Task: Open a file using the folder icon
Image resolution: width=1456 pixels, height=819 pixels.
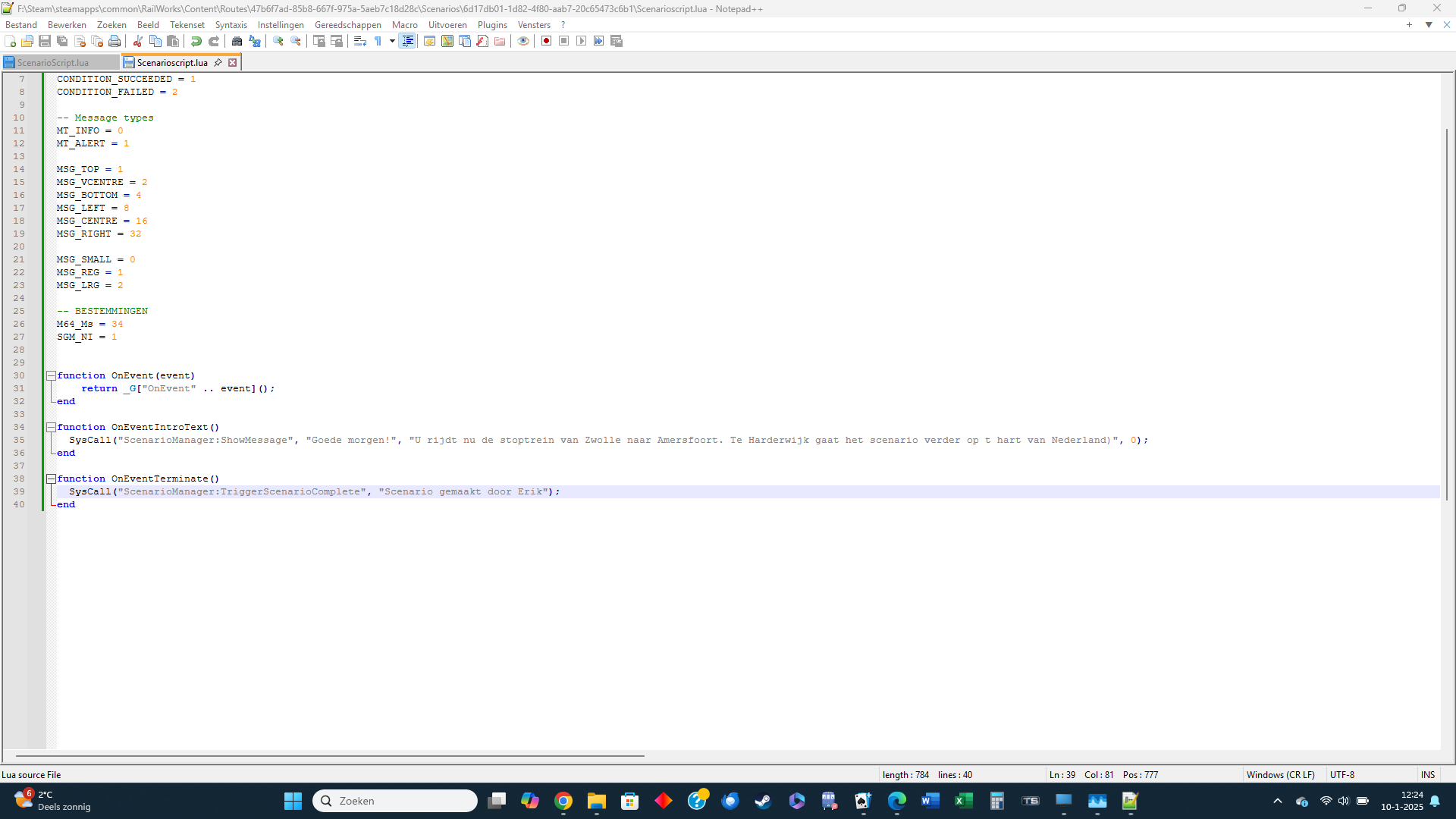Action: pos(27,41)
